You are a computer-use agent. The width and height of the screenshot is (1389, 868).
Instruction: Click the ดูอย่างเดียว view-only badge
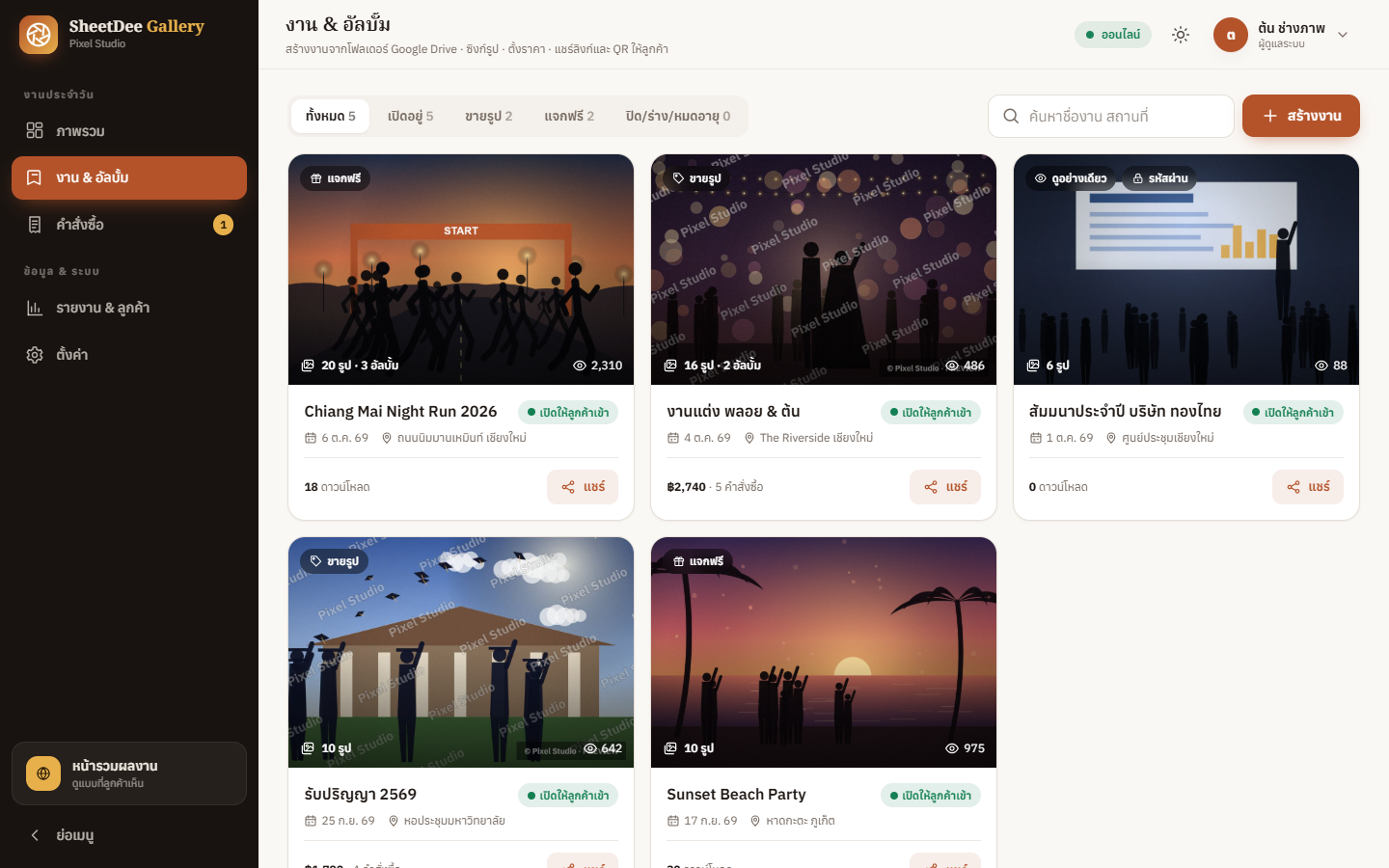click(1070, 178)
